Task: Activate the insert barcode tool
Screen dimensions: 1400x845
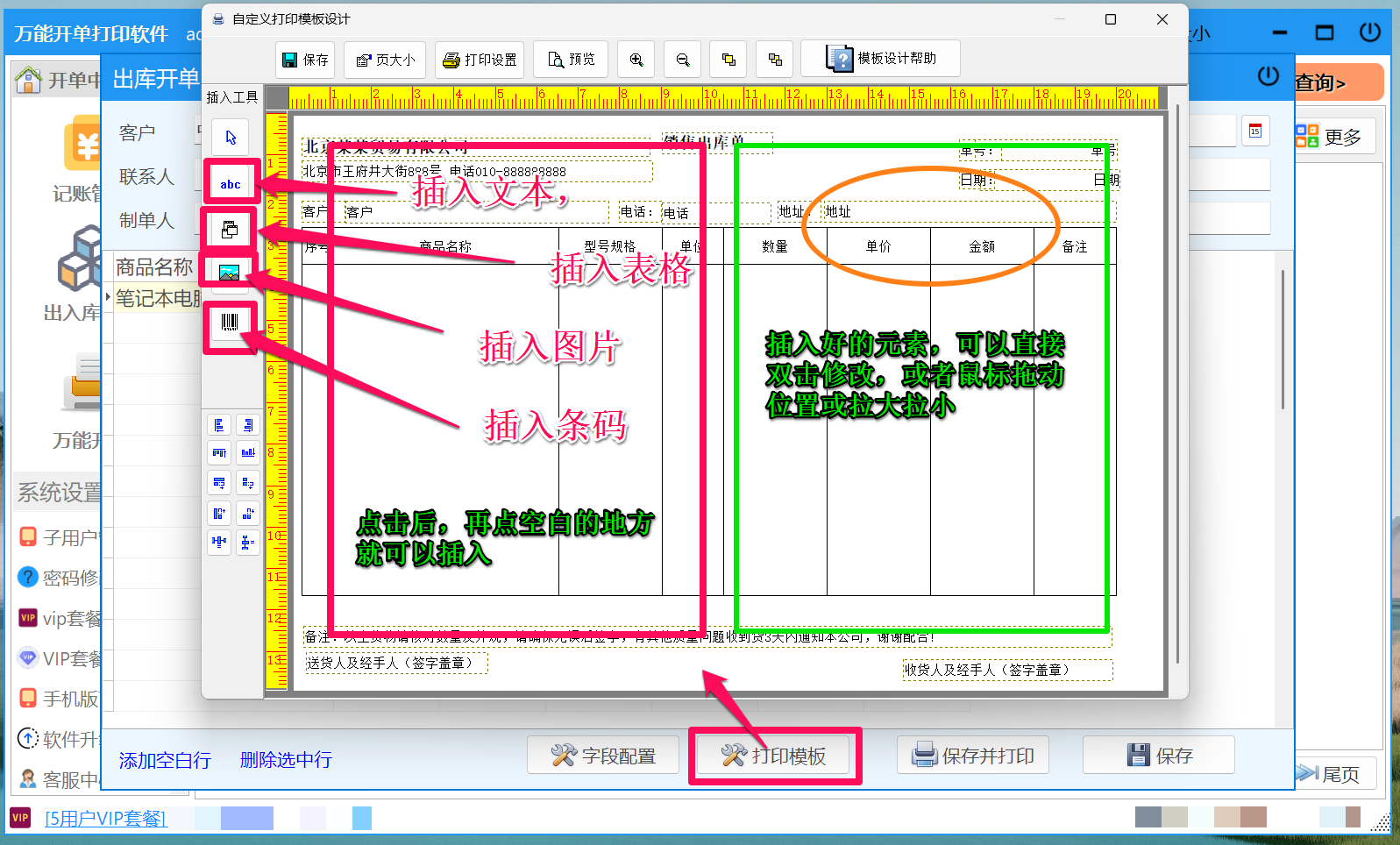Action: (230, 323)
